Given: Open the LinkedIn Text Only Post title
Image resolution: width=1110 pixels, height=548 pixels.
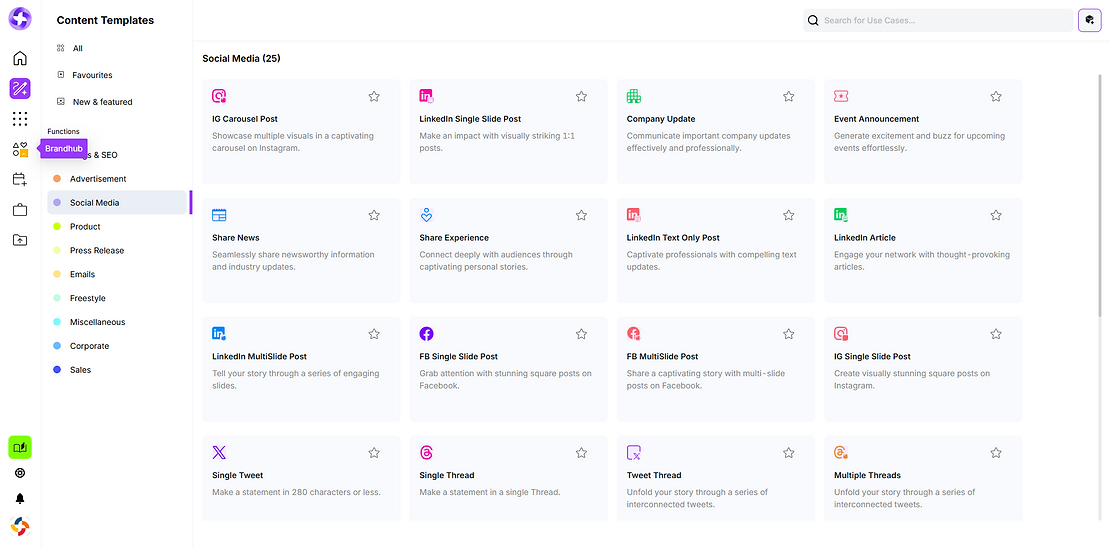Looking at the screenshot, I should pyautogui.click(x=673, y=238).
